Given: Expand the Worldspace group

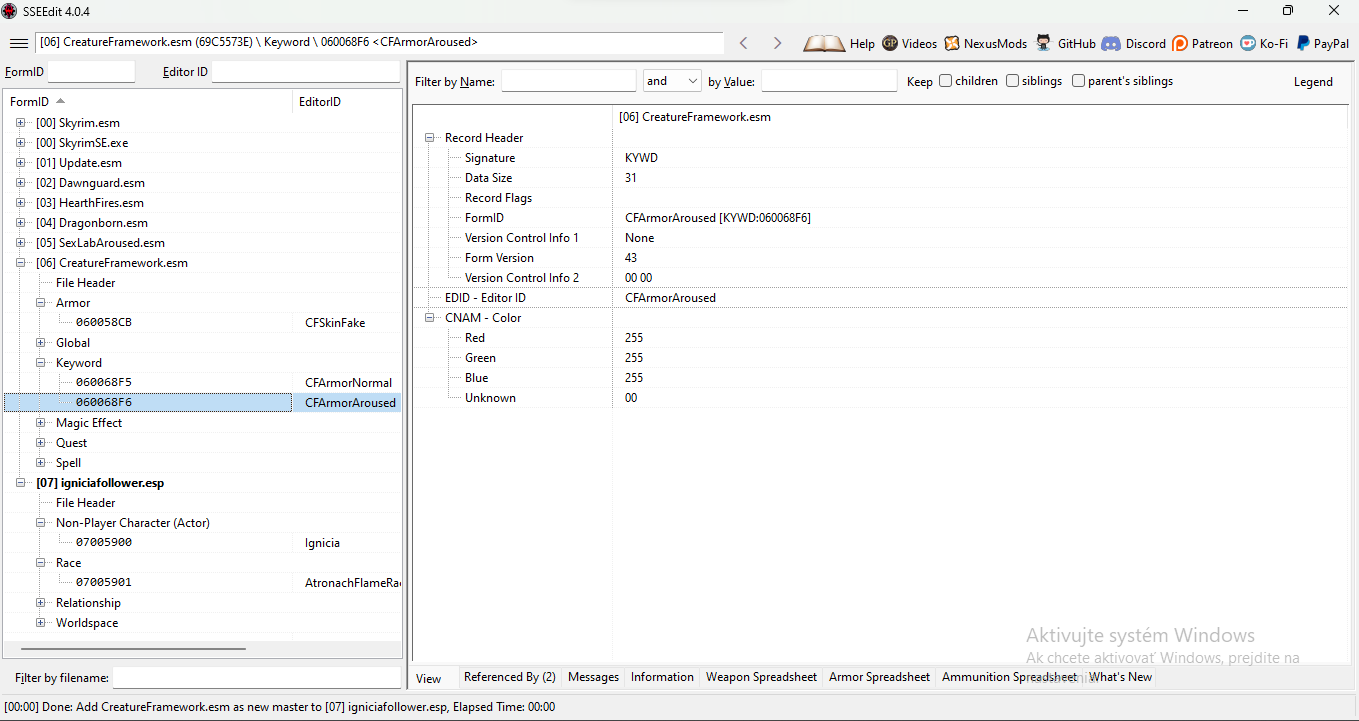Looking at the screenshot, I should [41, 623].
